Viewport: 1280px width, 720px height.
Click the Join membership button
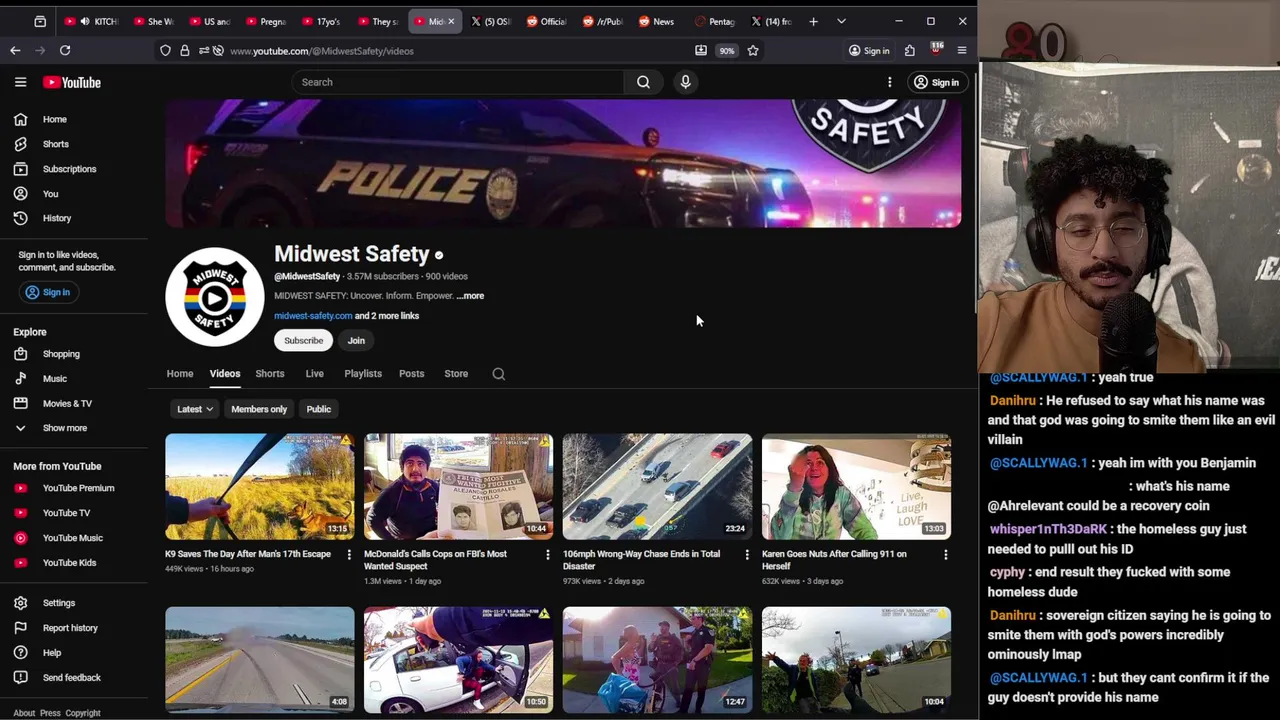(x=356, y=341)
